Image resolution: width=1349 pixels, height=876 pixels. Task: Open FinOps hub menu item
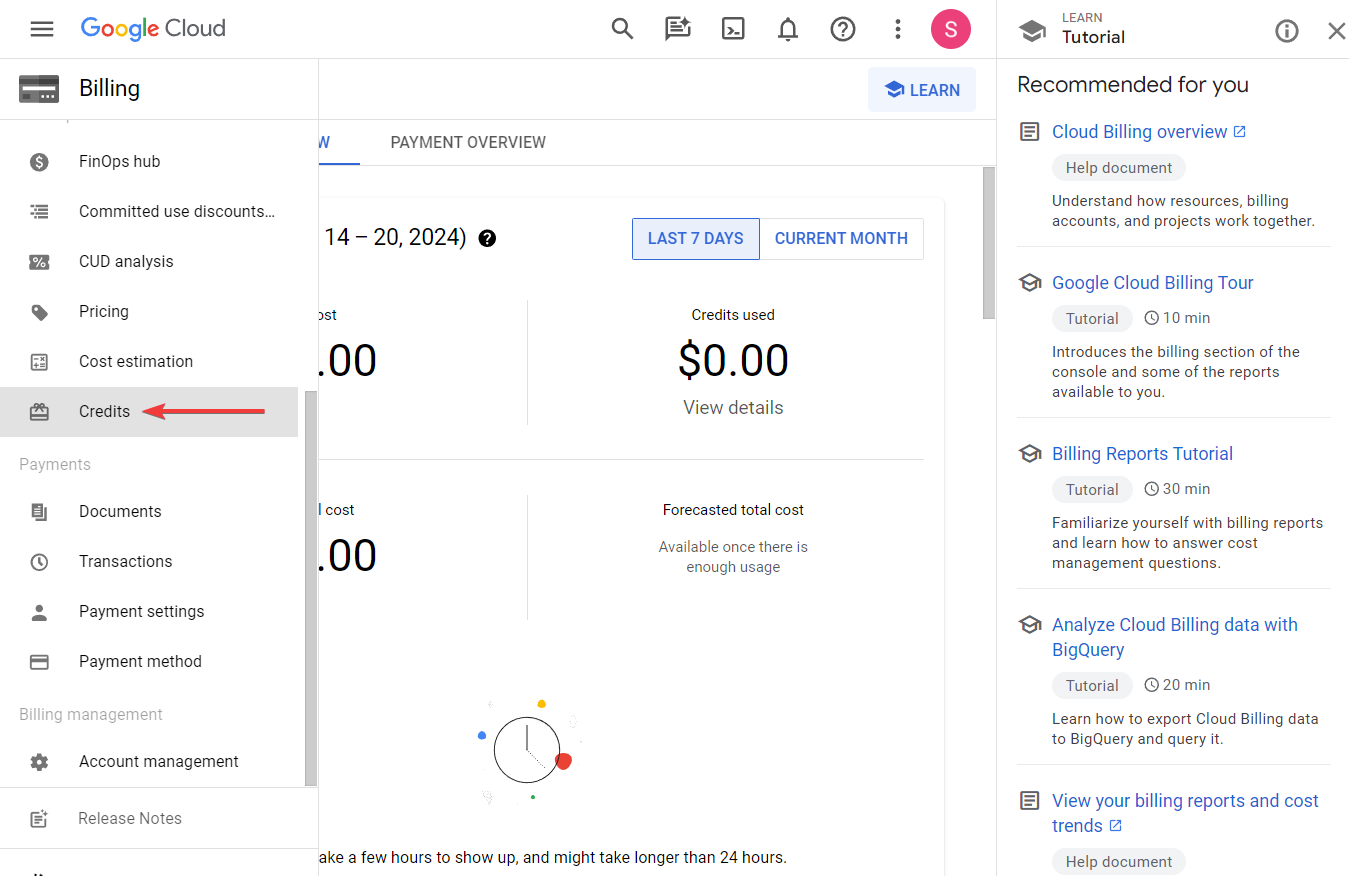[x=149, y=161]
